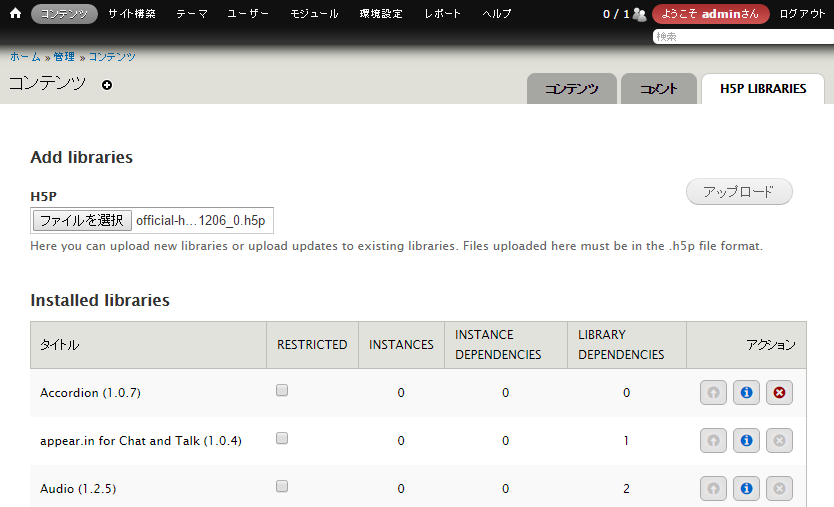Open the レポート menu
The width and height of the screenshot is (834, 507).
click(442, 14)
